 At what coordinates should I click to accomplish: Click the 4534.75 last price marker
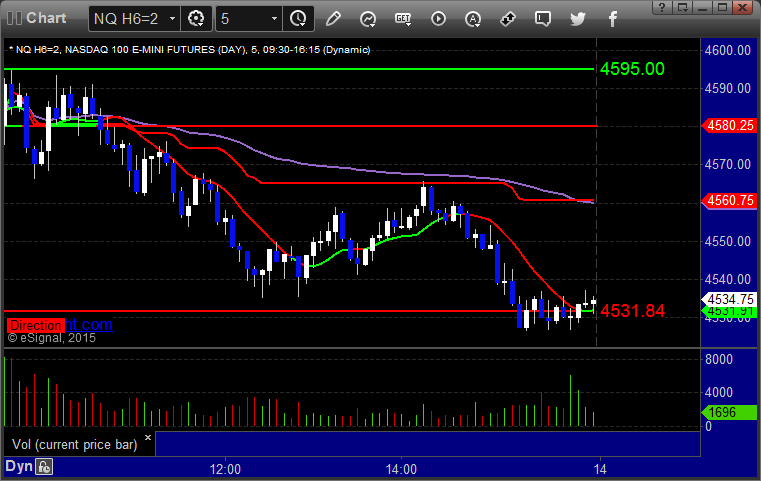pyautogui.click(x=730, y=299)
